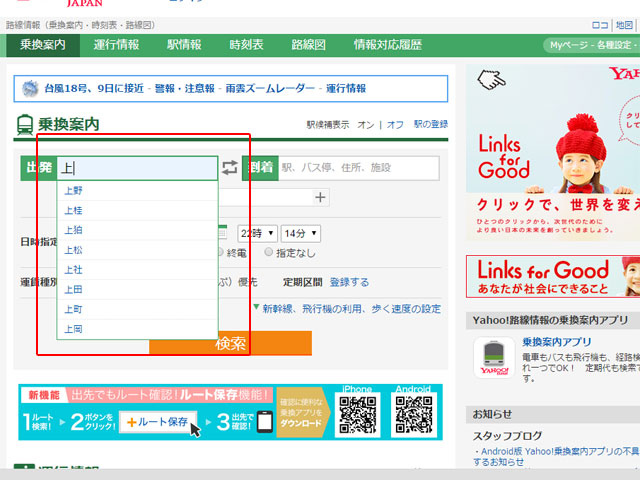Viewport: 640px width, 480px height.
Task: Click the 地図 link at top right
Action: tap(624, 25)
